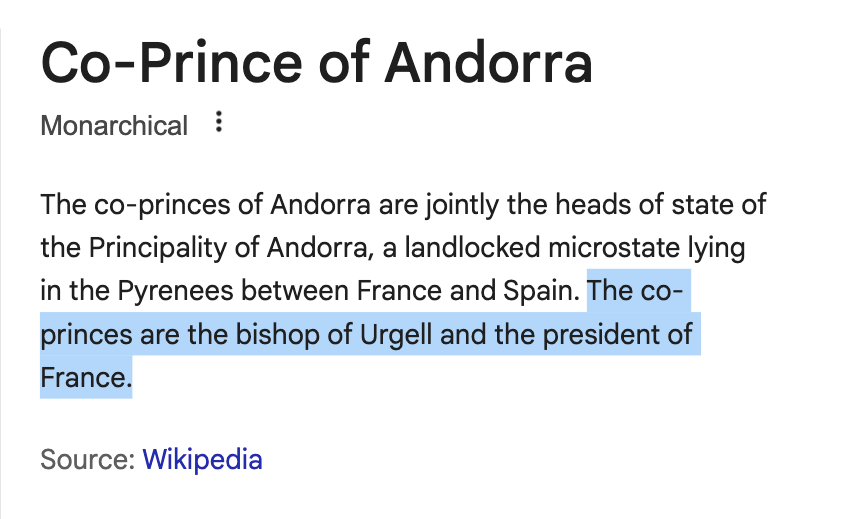Click the word "landlocked" in the paragraph
The height and width of the screenshot is (519, 860).
point(444,248)
